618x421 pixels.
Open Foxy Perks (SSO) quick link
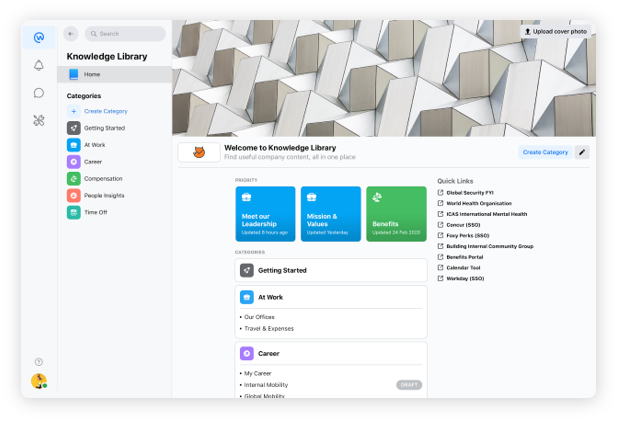[x=468, y=235]
